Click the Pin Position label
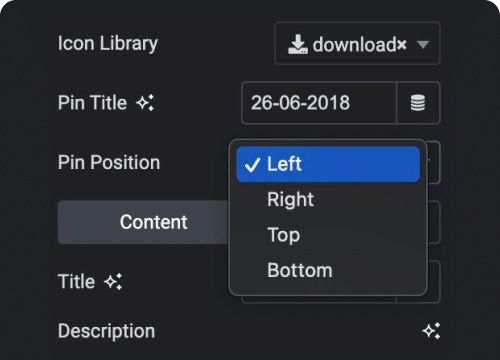 pos(109,162)
